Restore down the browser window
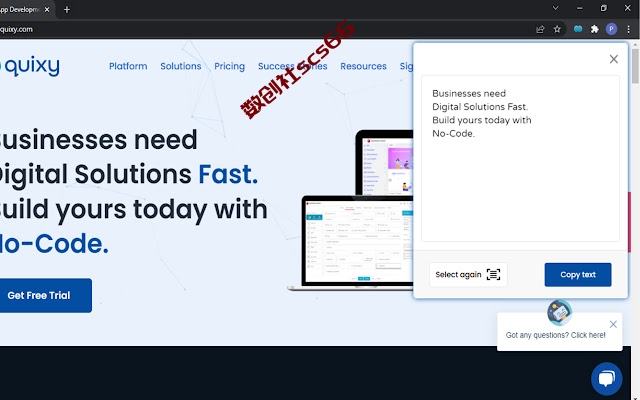Screen dimensions: 640x400 click(604, 8)
